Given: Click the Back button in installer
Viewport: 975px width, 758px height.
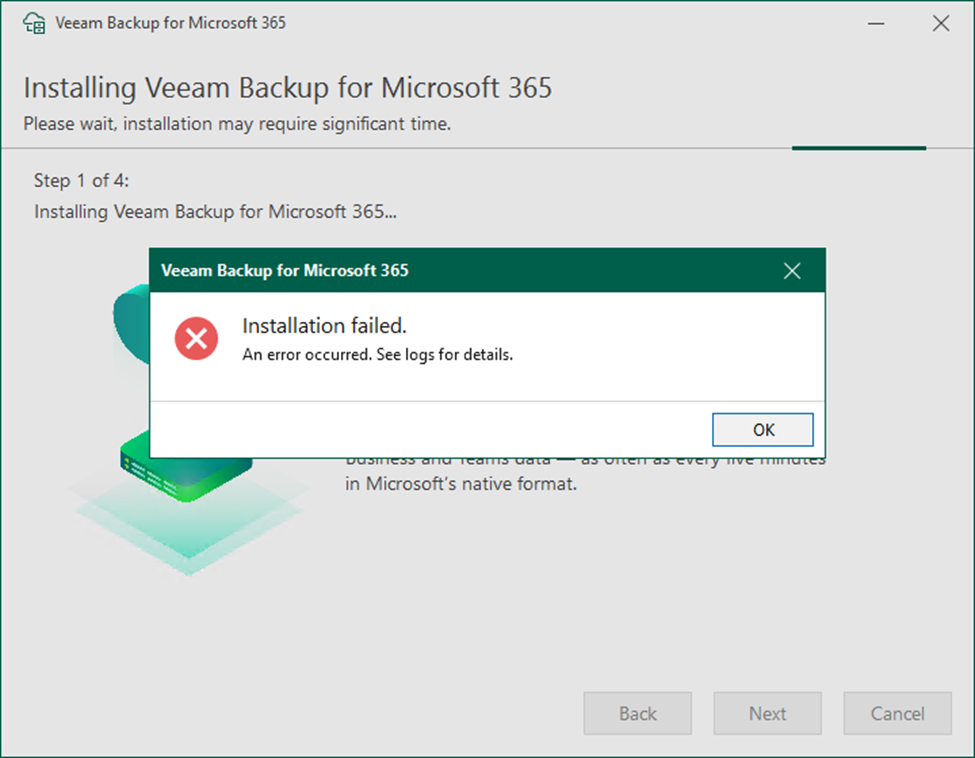Looking at the screenshot, I should [637, 713].
